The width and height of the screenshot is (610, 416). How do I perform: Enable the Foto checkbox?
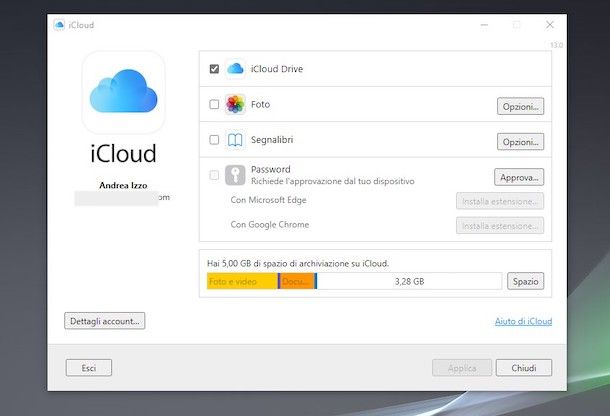tap(214, 104)
